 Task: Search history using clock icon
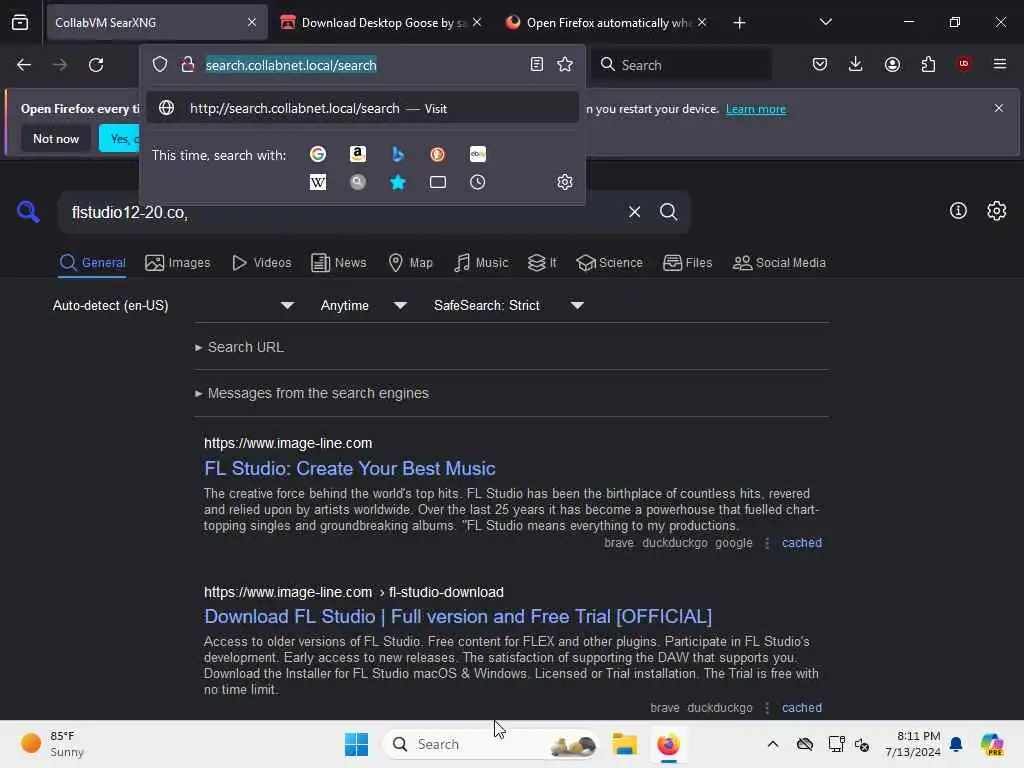[477, 182]
